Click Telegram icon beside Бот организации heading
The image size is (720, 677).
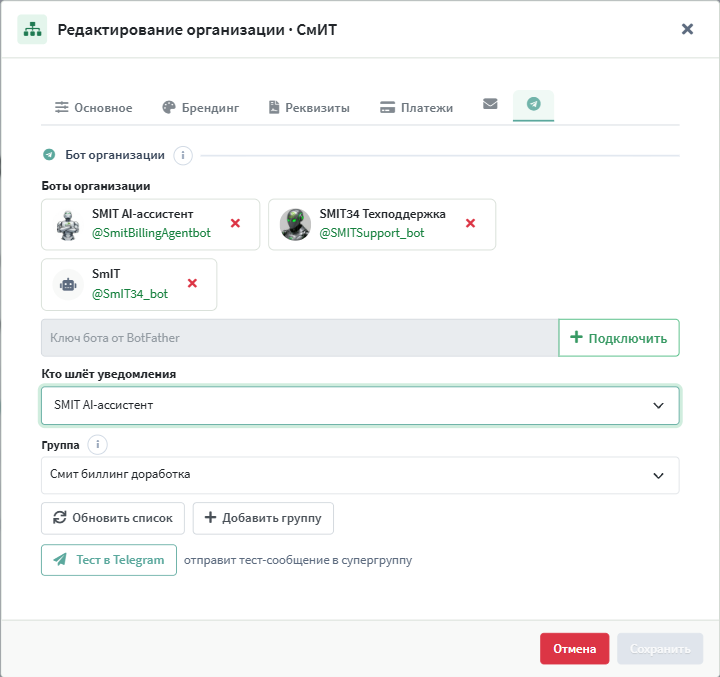tap(49, 155)
